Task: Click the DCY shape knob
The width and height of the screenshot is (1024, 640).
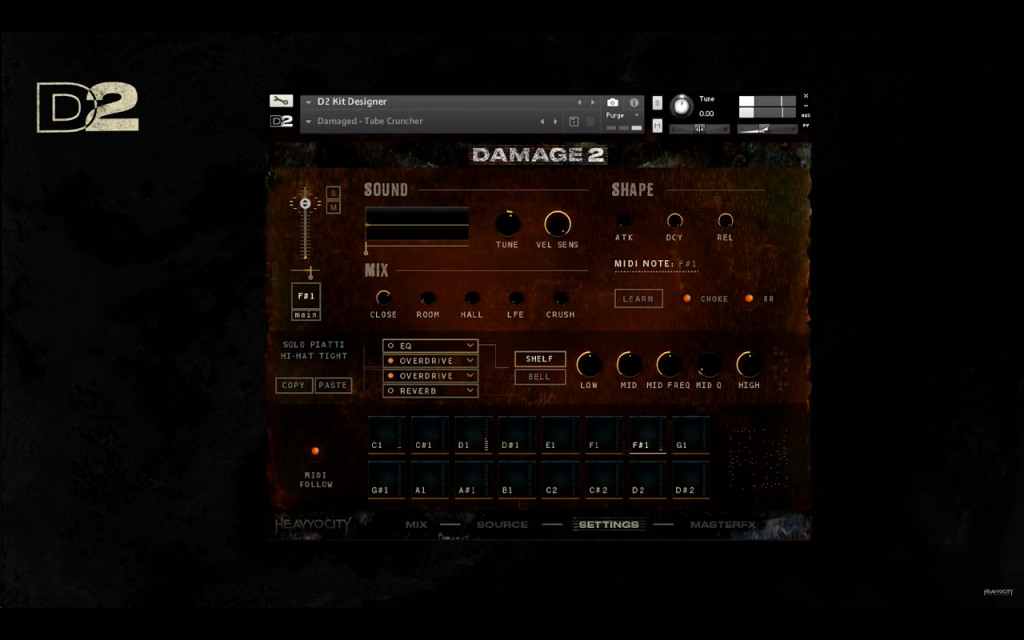Action: 675,221
